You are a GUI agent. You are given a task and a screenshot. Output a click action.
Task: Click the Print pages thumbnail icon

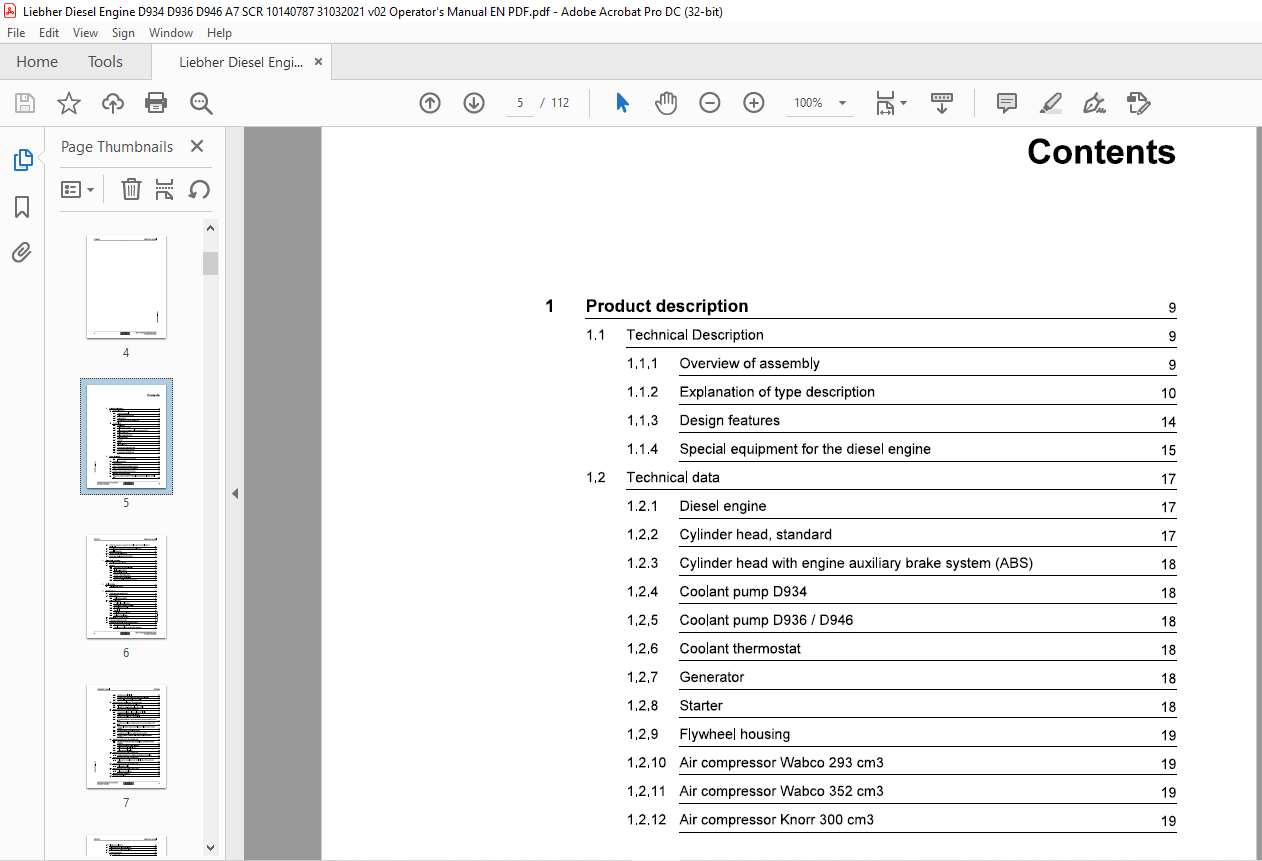165,190
